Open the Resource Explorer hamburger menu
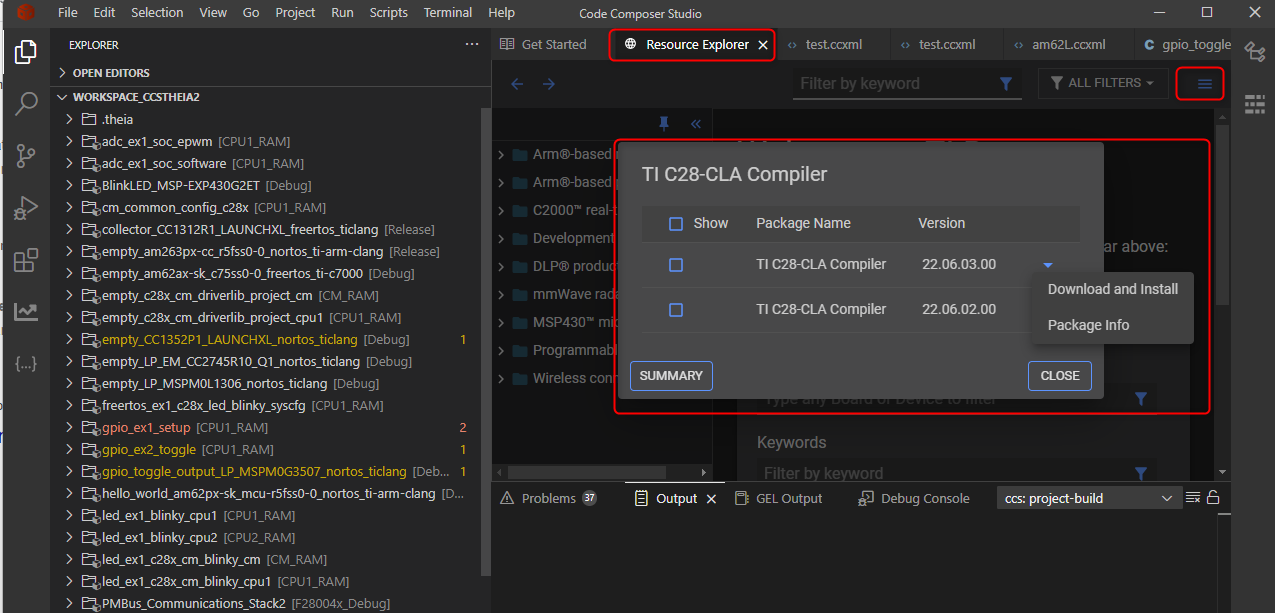Viewport: 1275px width, 613px height. click(x=1204, y=84)
